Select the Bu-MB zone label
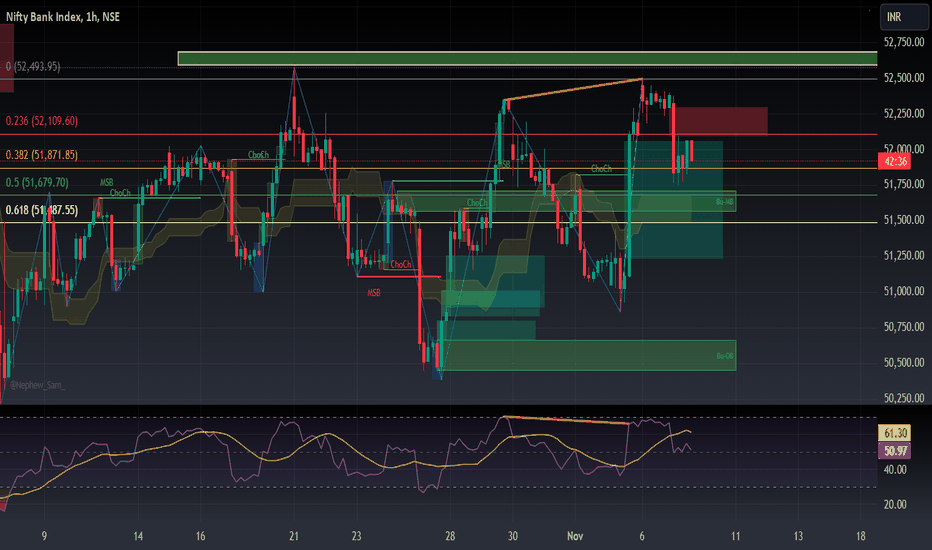This screenshot has height=550, width=932. [725, 202]
